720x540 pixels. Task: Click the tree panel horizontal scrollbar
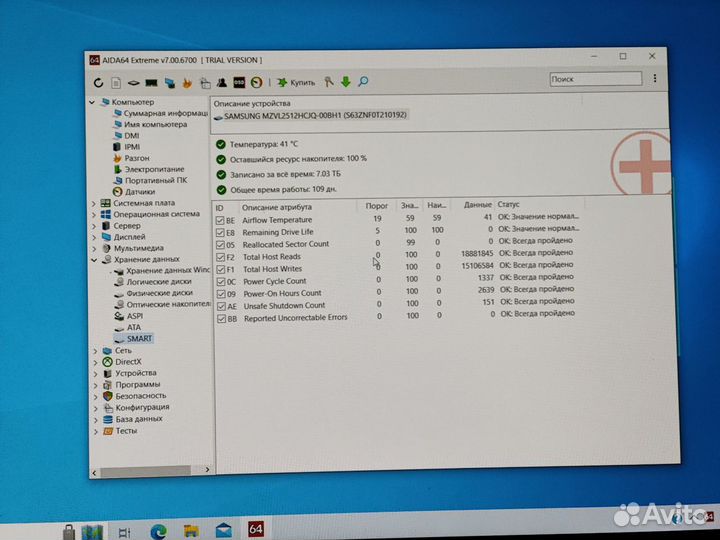(x=145, y=471)
